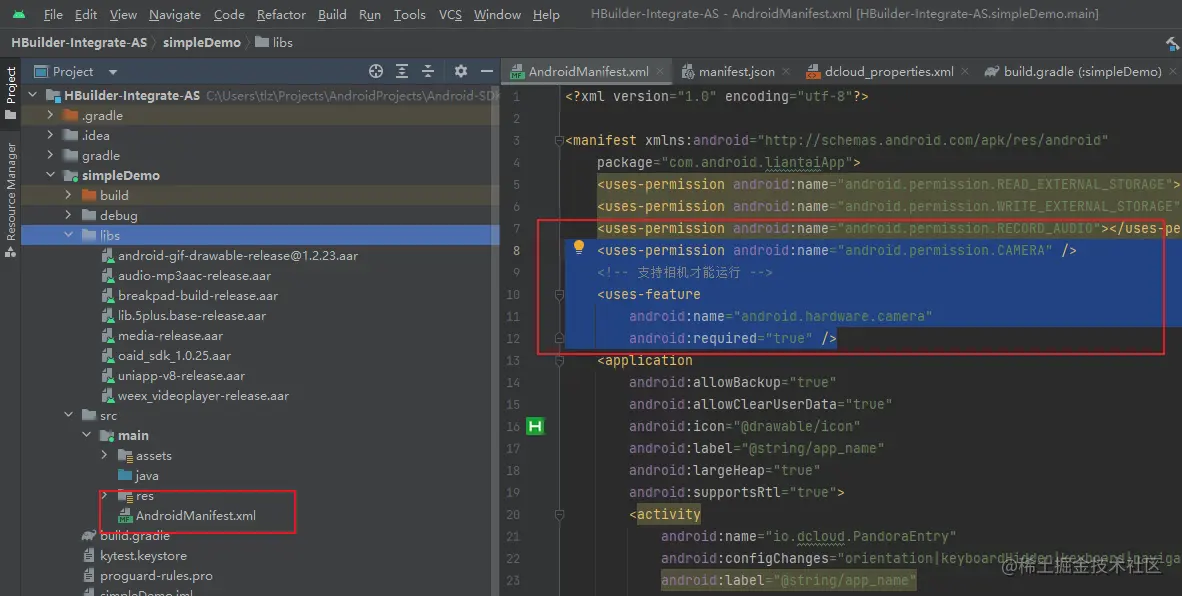This screenshot has width=1182, height=596.
Task: Open the Tools menu
Action: 410,14
